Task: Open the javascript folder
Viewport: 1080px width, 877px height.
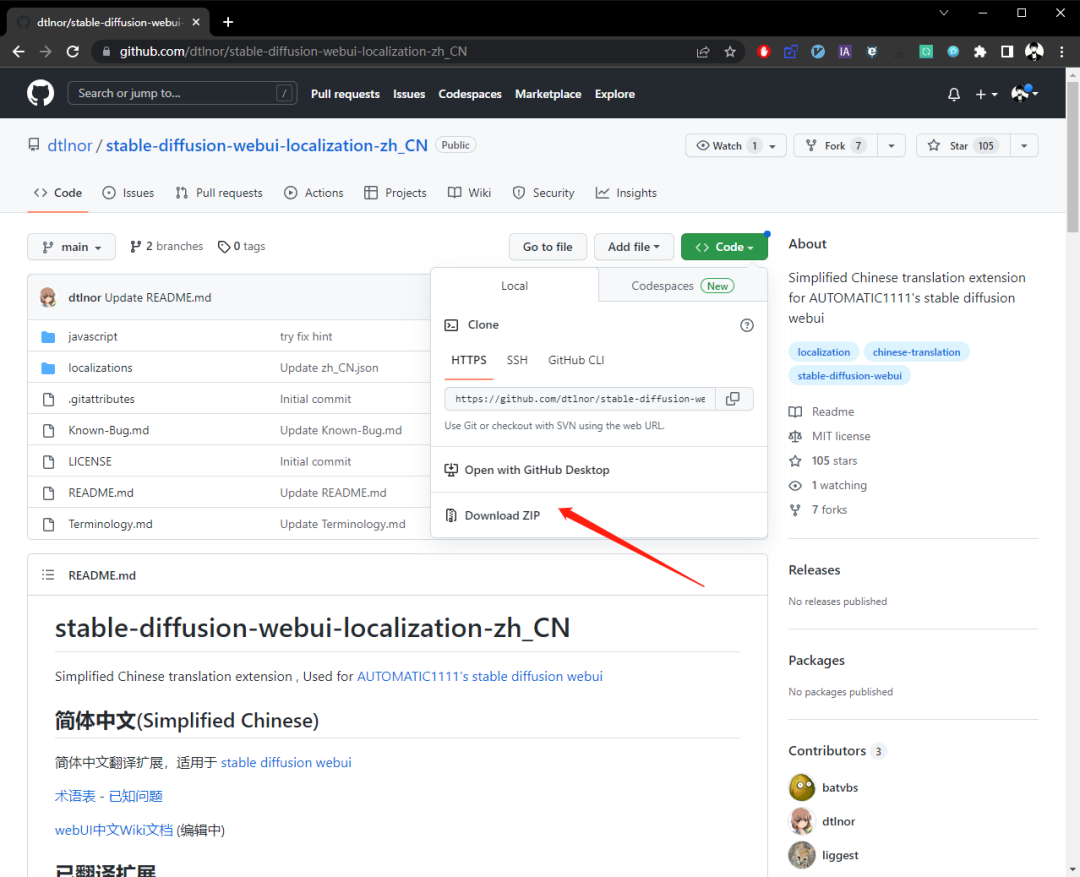Action: click(x=92, y=336)
